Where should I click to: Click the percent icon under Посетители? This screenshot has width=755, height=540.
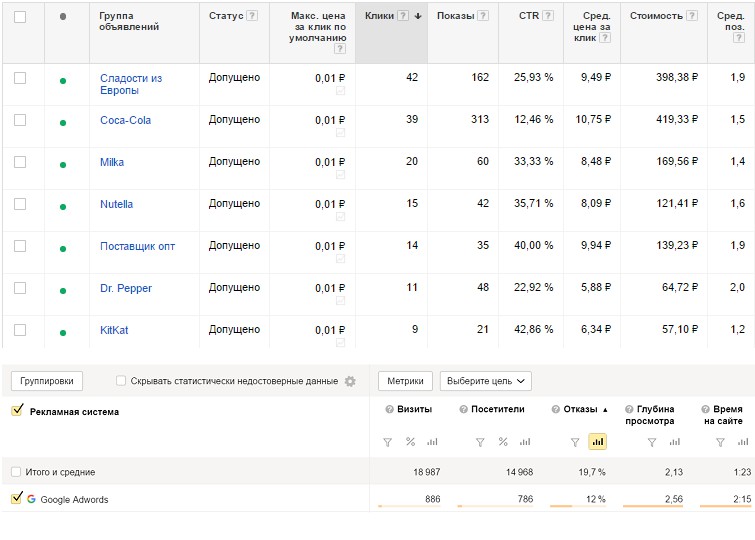(502, 442)
